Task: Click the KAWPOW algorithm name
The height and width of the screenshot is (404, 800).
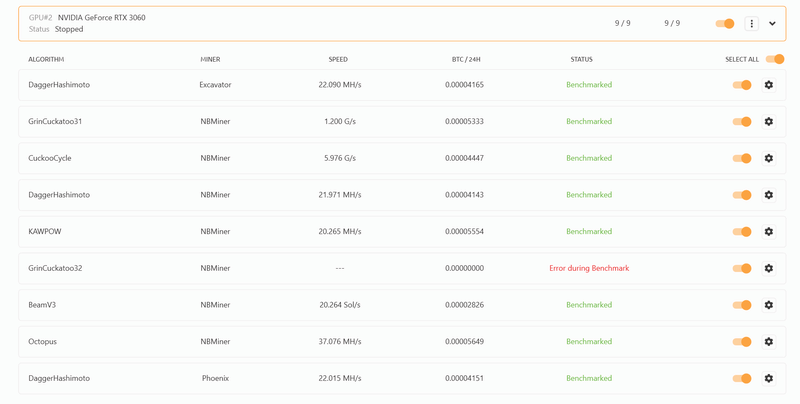Action: tap(45, 232)
